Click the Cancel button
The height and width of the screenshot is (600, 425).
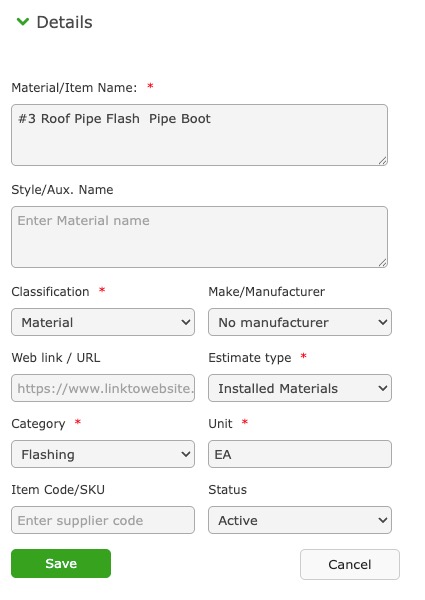click(x=350, y=564)
